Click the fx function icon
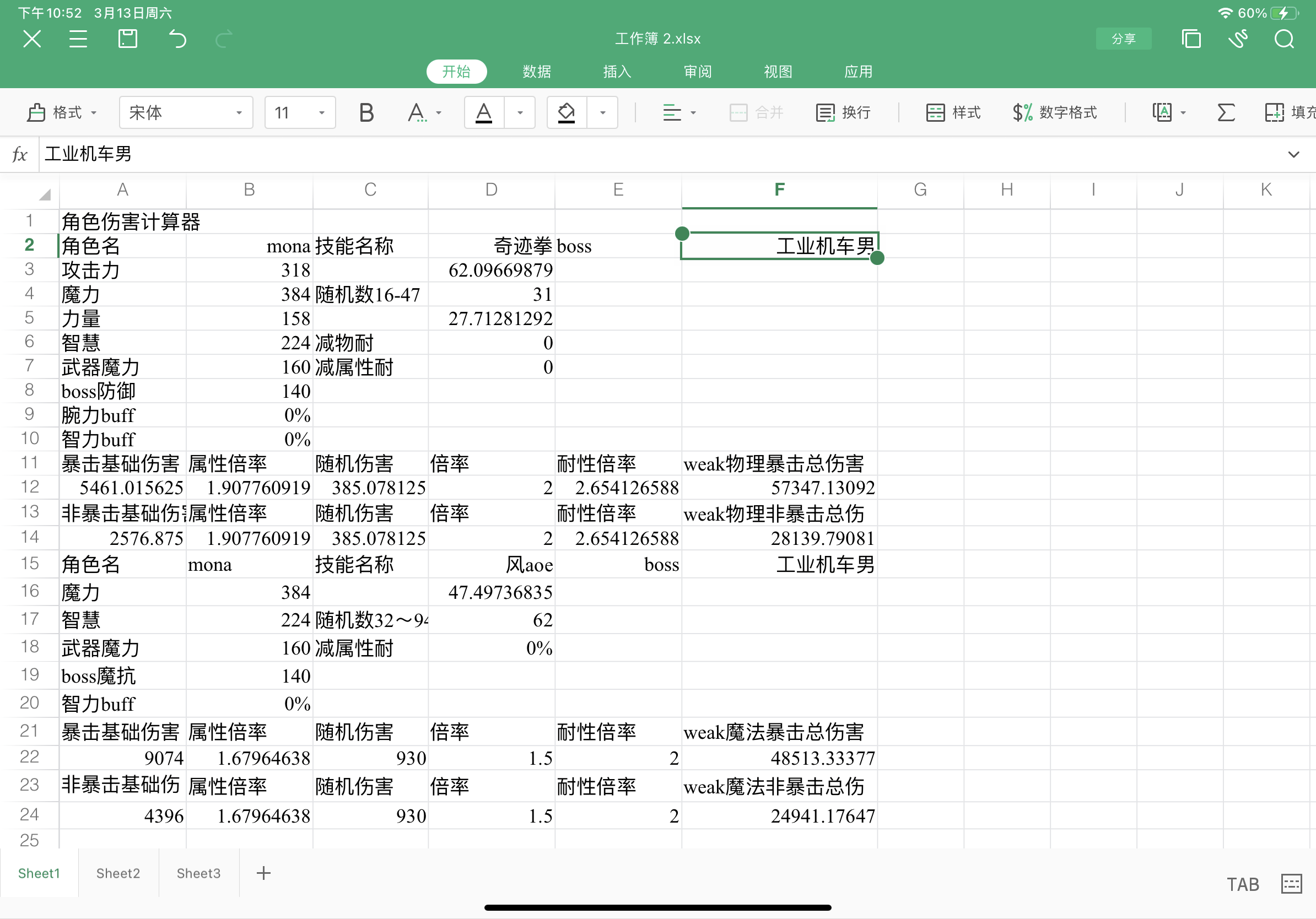This screenshot has width=1316, height=919. [19, 154]
